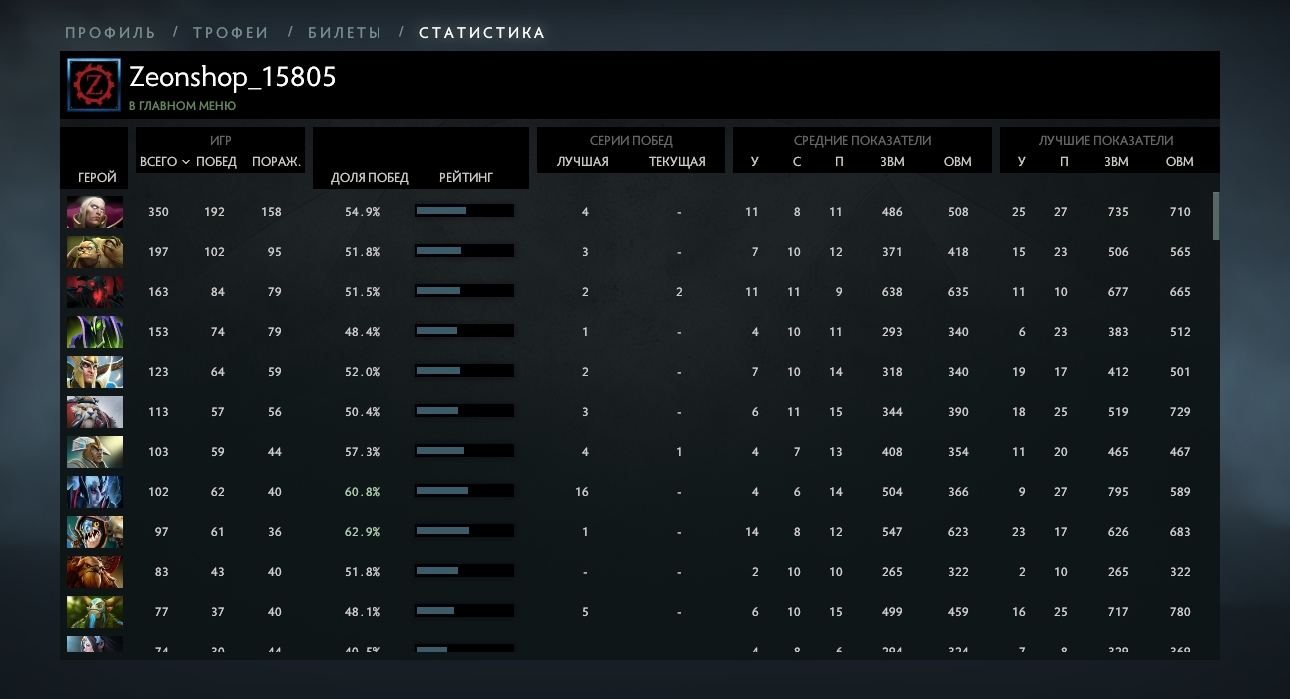The image size is (1290, 699).
Task: Go to the БИЛЕТЫ tab
Action: pos(344,33)
